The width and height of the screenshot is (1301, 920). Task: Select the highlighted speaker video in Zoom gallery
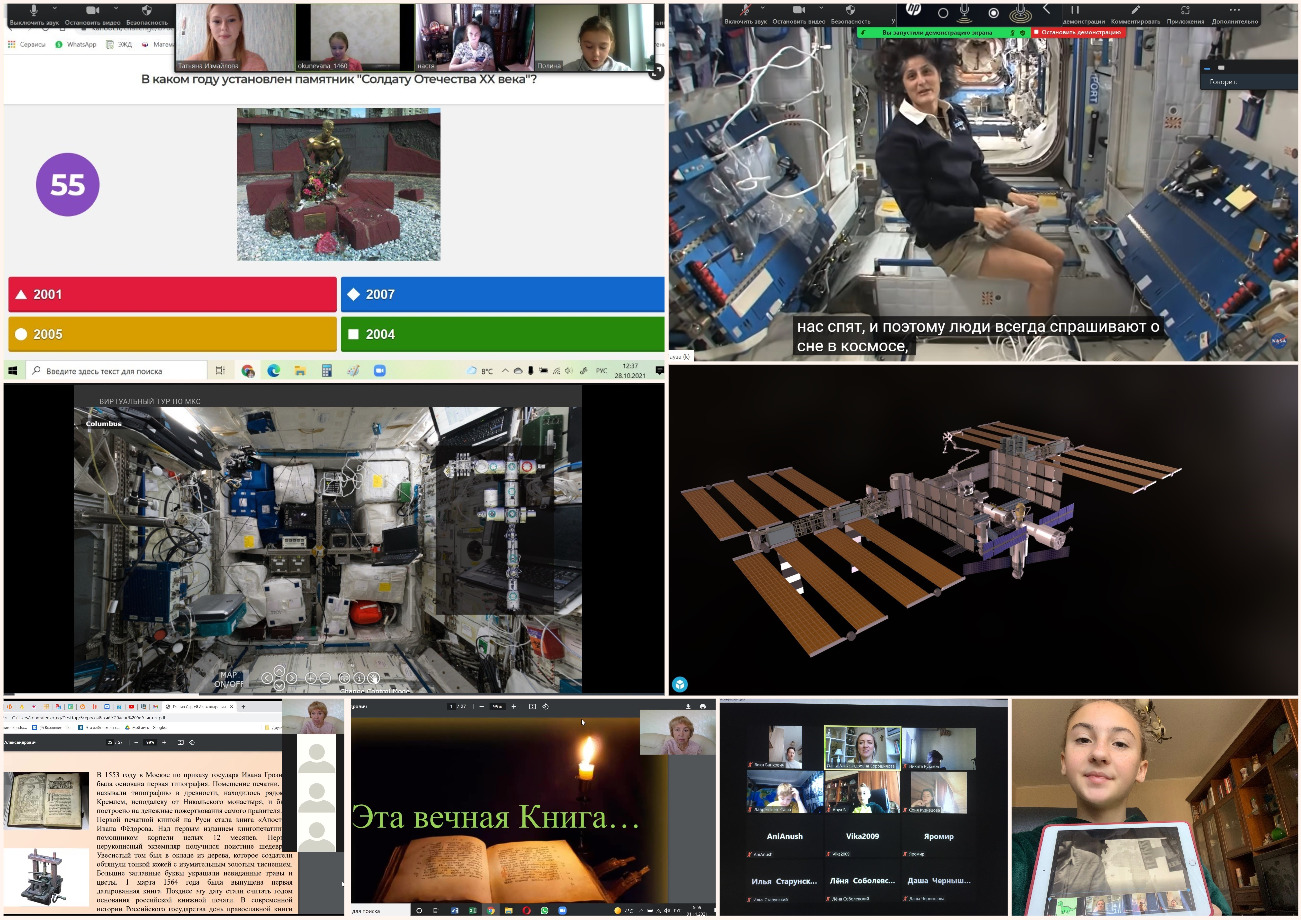[862, 747]
